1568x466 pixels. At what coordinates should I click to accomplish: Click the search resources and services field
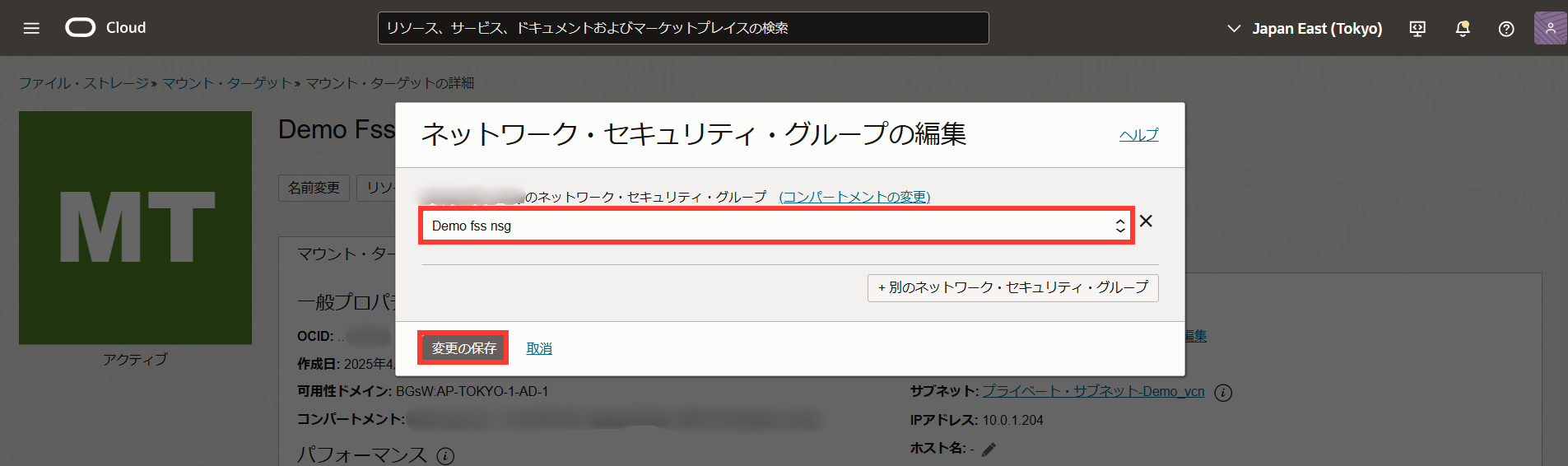pos(683,28)
